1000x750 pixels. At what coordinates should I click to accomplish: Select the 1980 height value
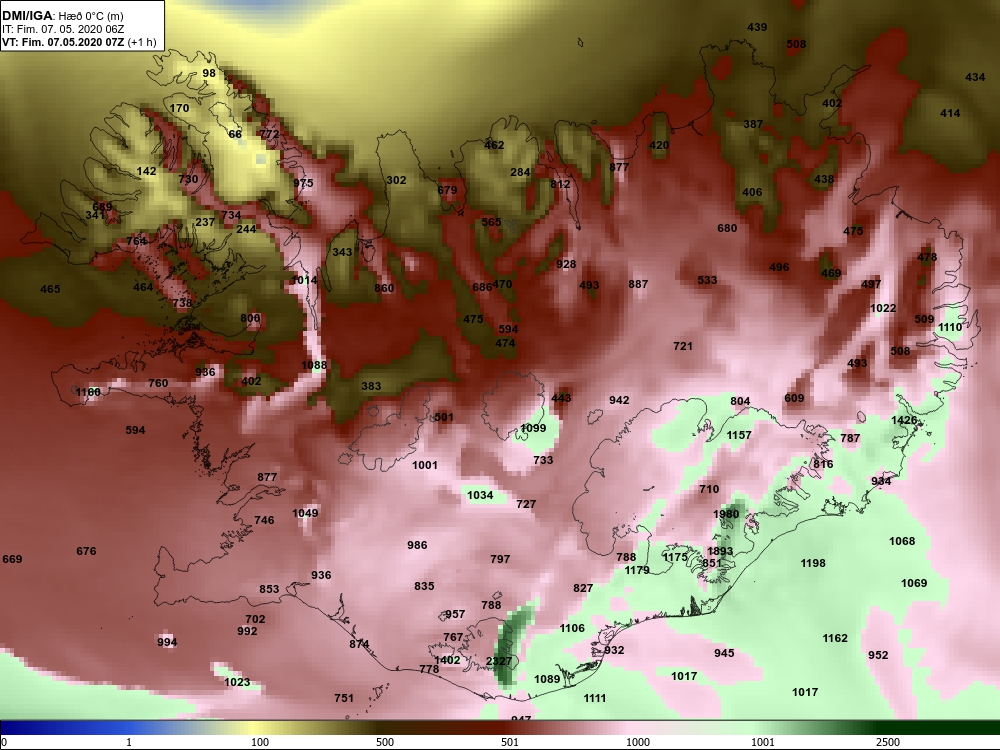[726, 514]
